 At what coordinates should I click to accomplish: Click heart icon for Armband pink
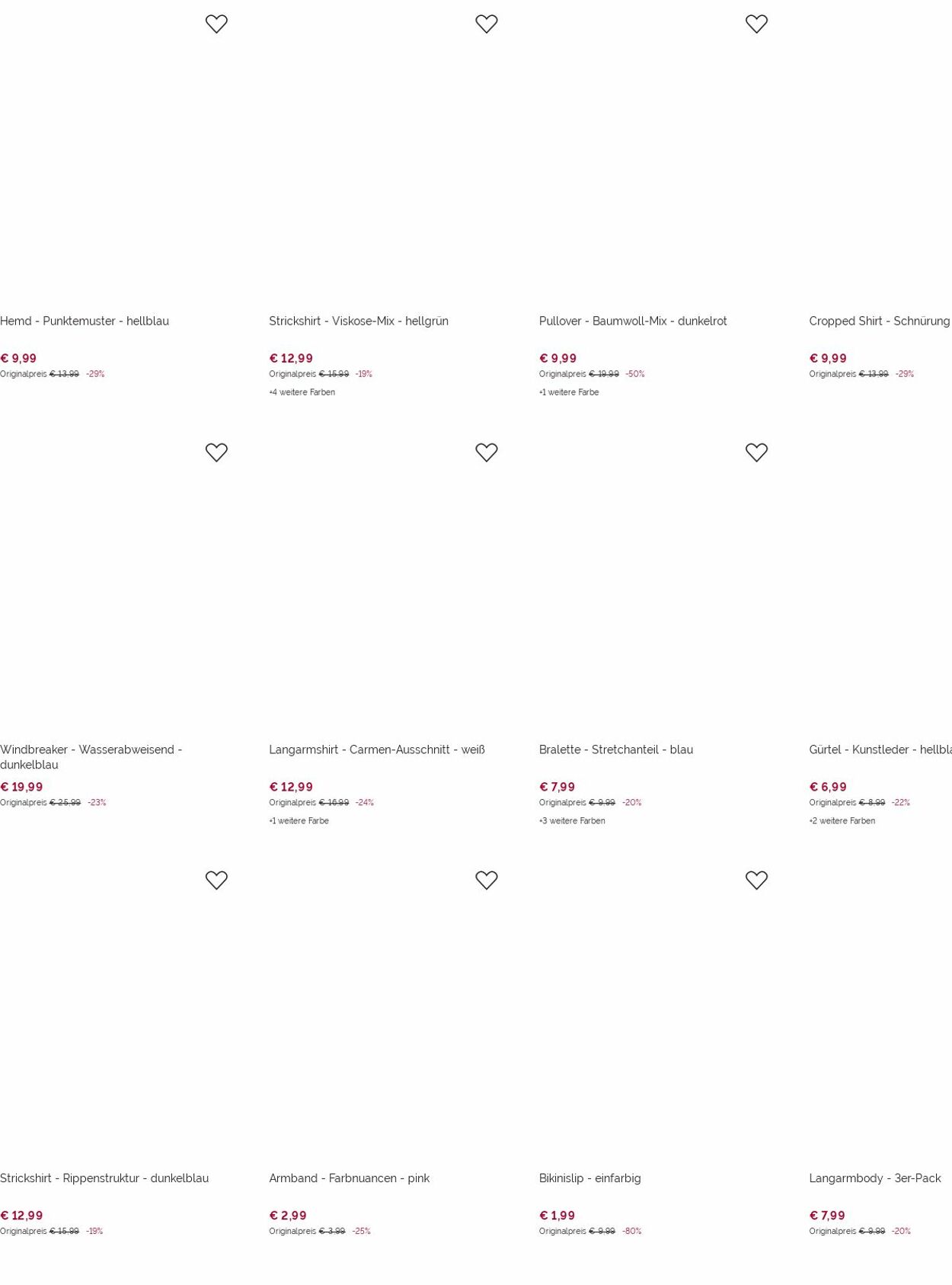point(486,881)
